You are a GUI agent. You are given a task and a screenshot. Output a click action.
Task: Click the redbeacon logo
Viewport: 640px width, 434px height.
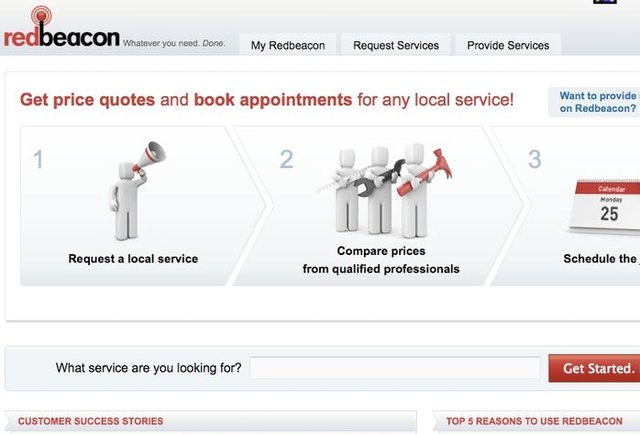62,28
